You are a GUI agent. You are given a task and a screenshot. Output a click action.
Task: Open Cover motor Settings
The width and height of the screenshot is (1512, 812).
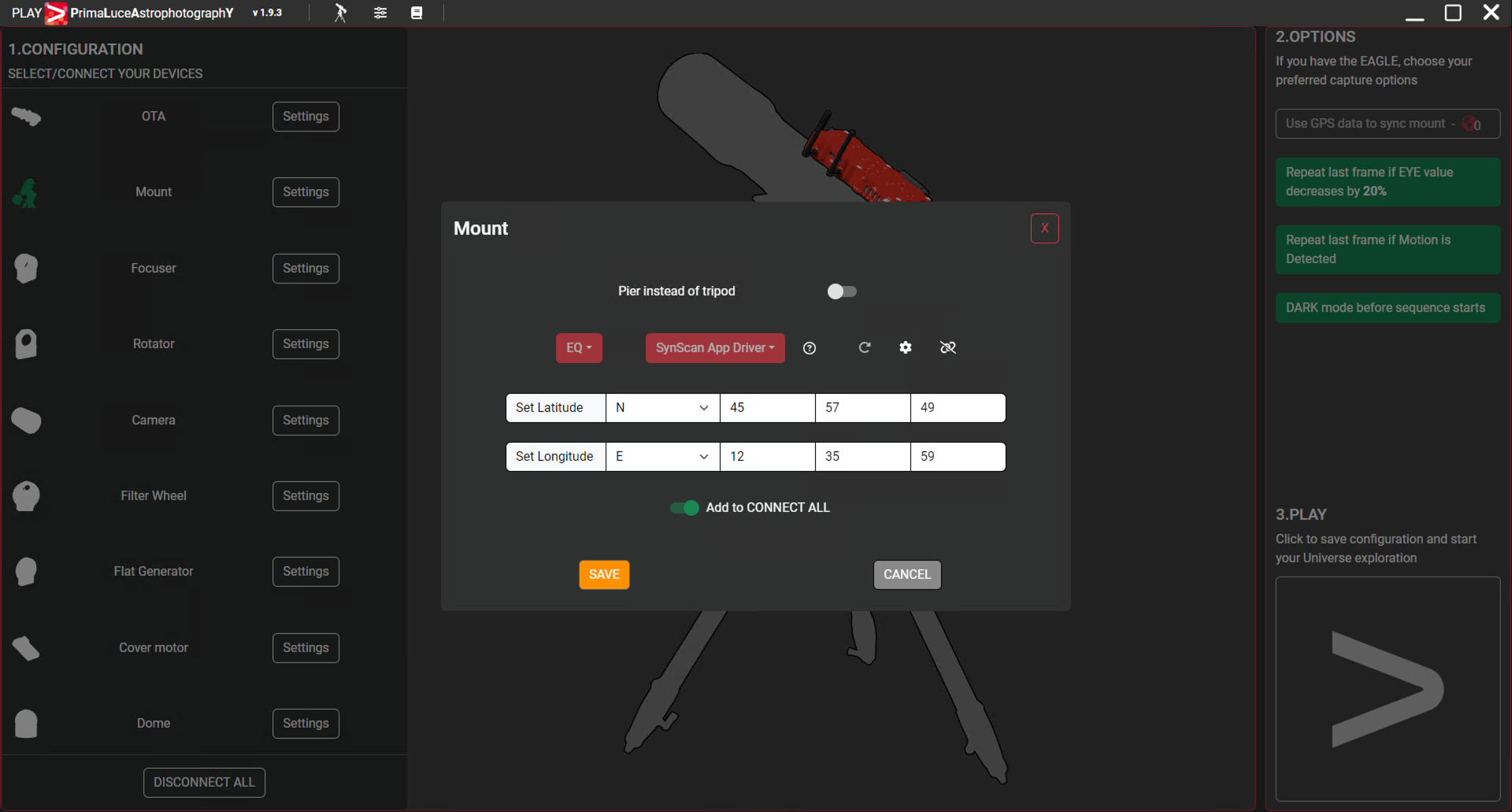[x=306, y=648]
